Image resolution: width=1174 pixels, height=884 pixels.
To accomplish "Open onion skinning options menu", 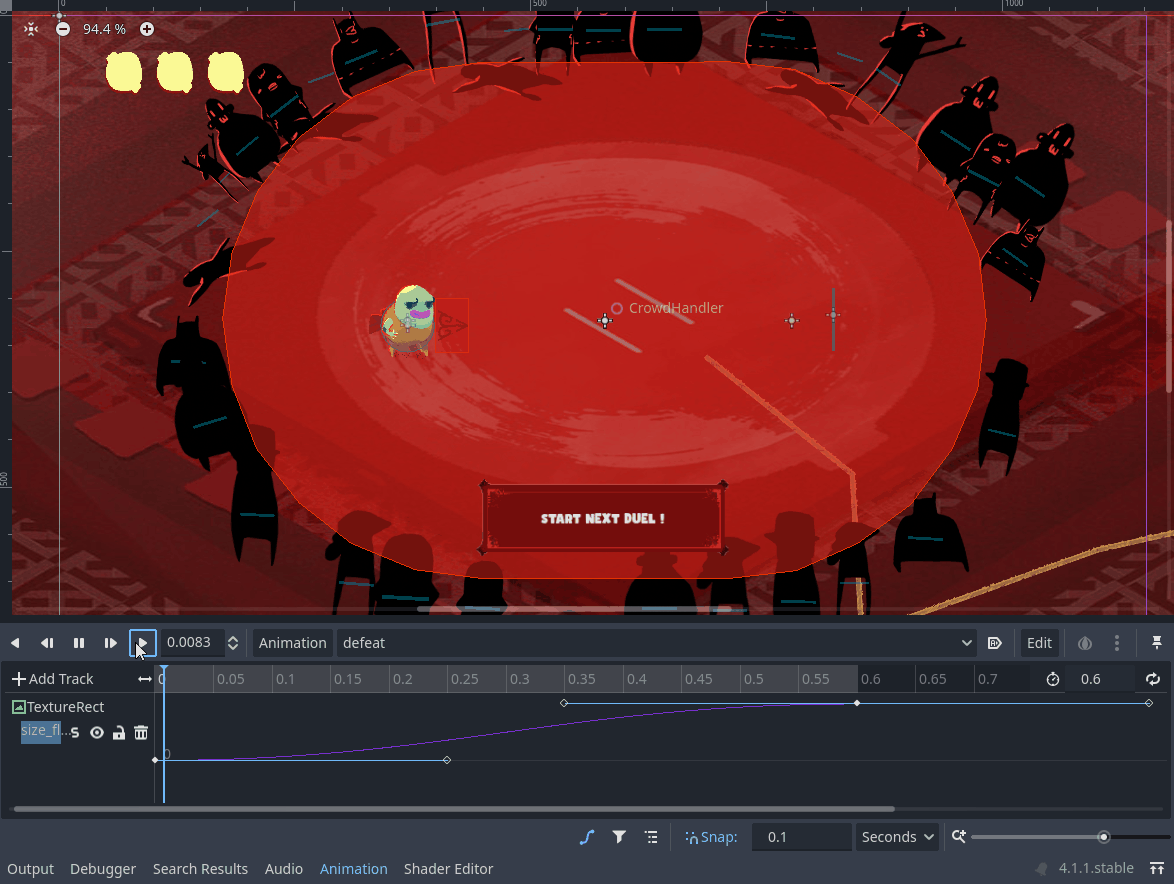I will 1117,643.
